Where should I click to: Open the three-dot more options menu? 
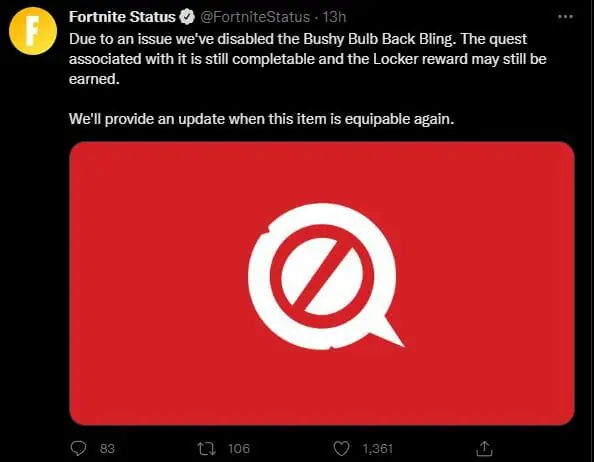tap(565, 17)
